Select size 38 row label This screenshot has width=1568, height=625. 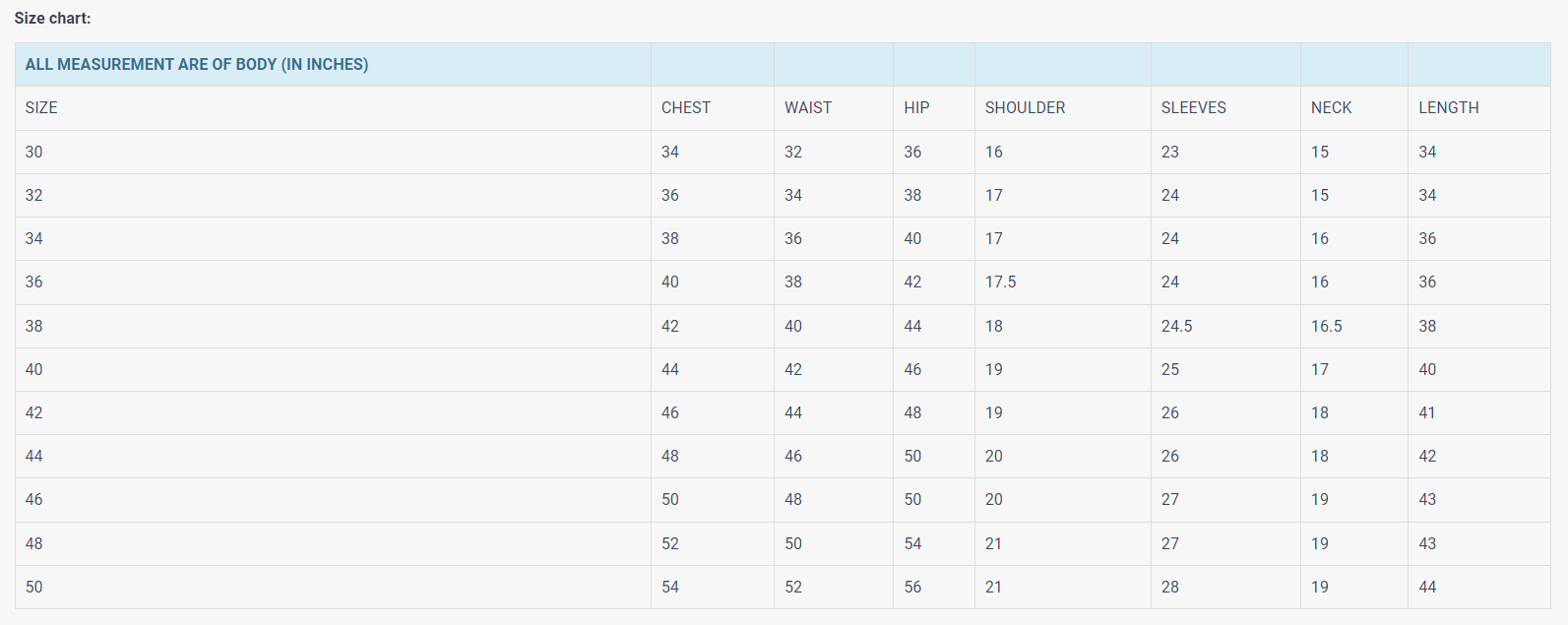(34, 326)
